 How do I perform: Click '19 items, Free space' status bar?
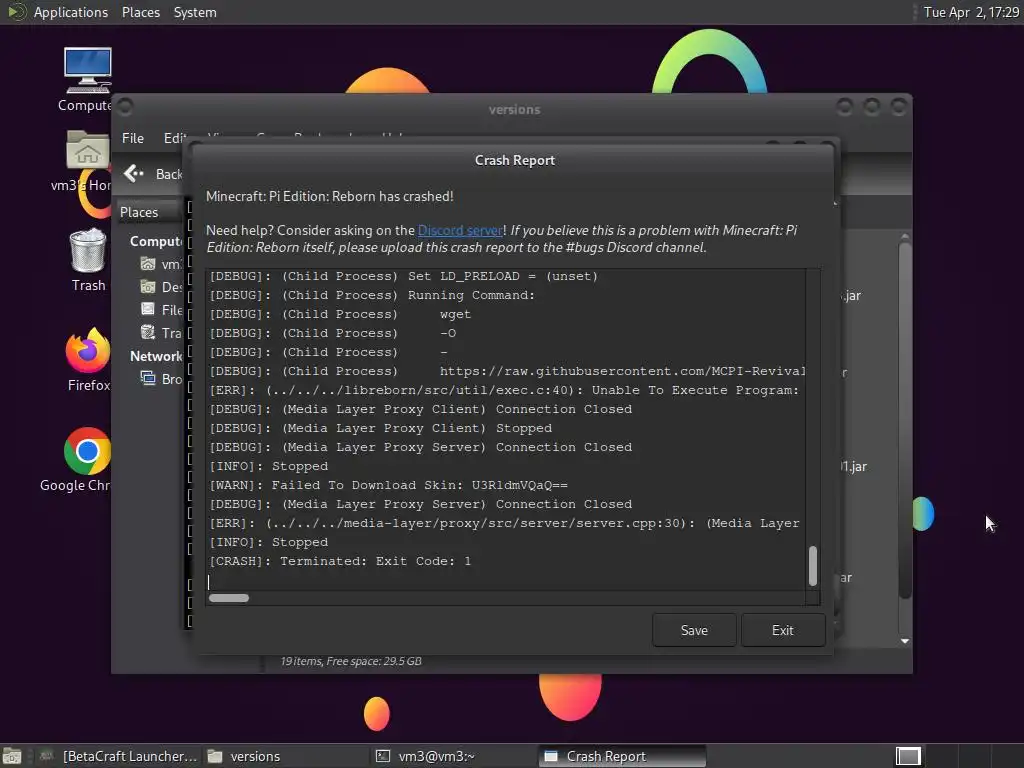coord(351,661)
